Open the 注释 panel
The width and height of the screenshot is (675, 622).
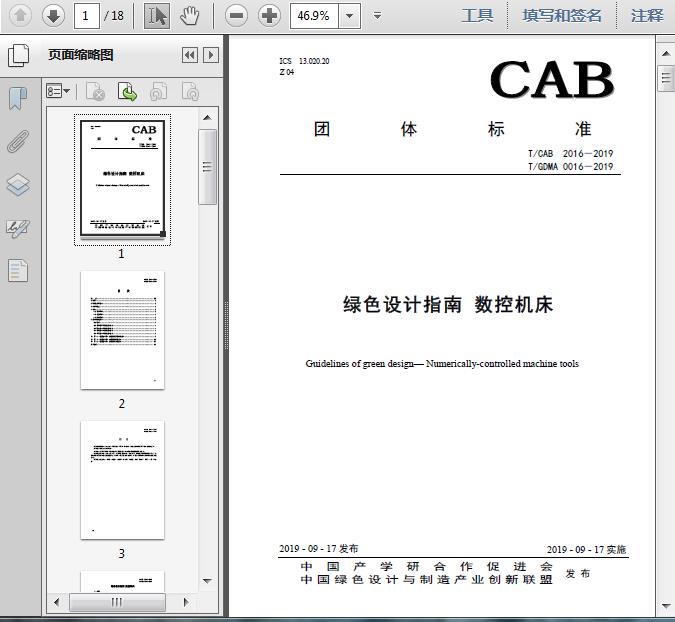pyautogui.click(x=647, y=16)
